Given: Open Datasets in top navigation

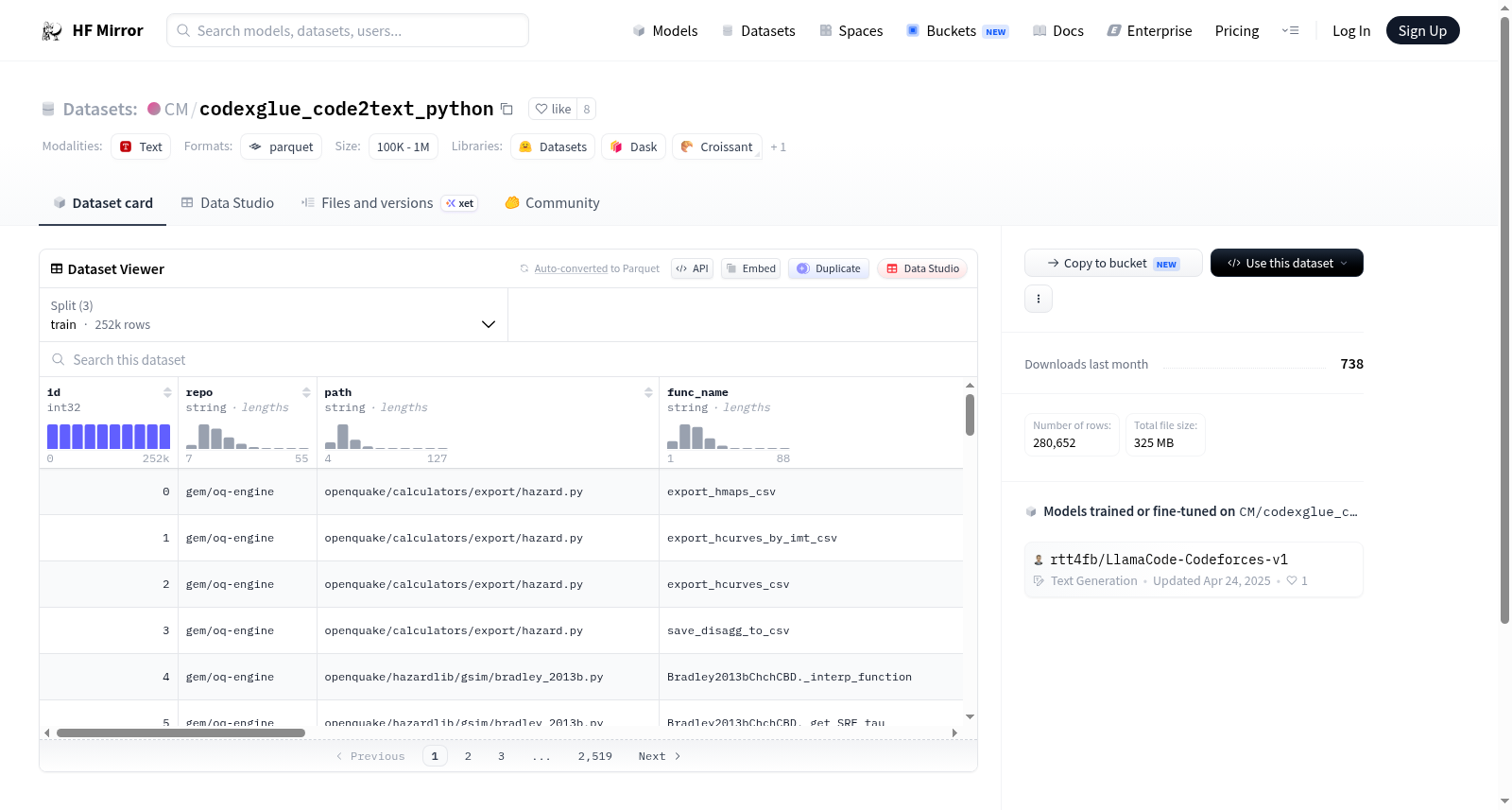Looking at the screenshot, I should (758, 31).
